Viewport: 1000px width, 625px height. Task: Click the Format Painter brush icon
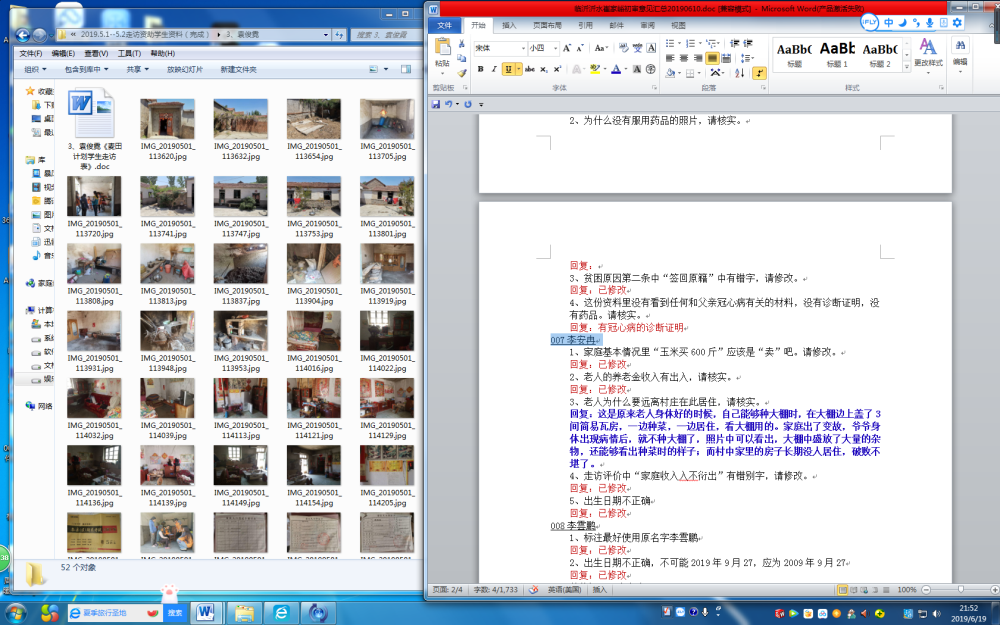(x=462, y=73)
